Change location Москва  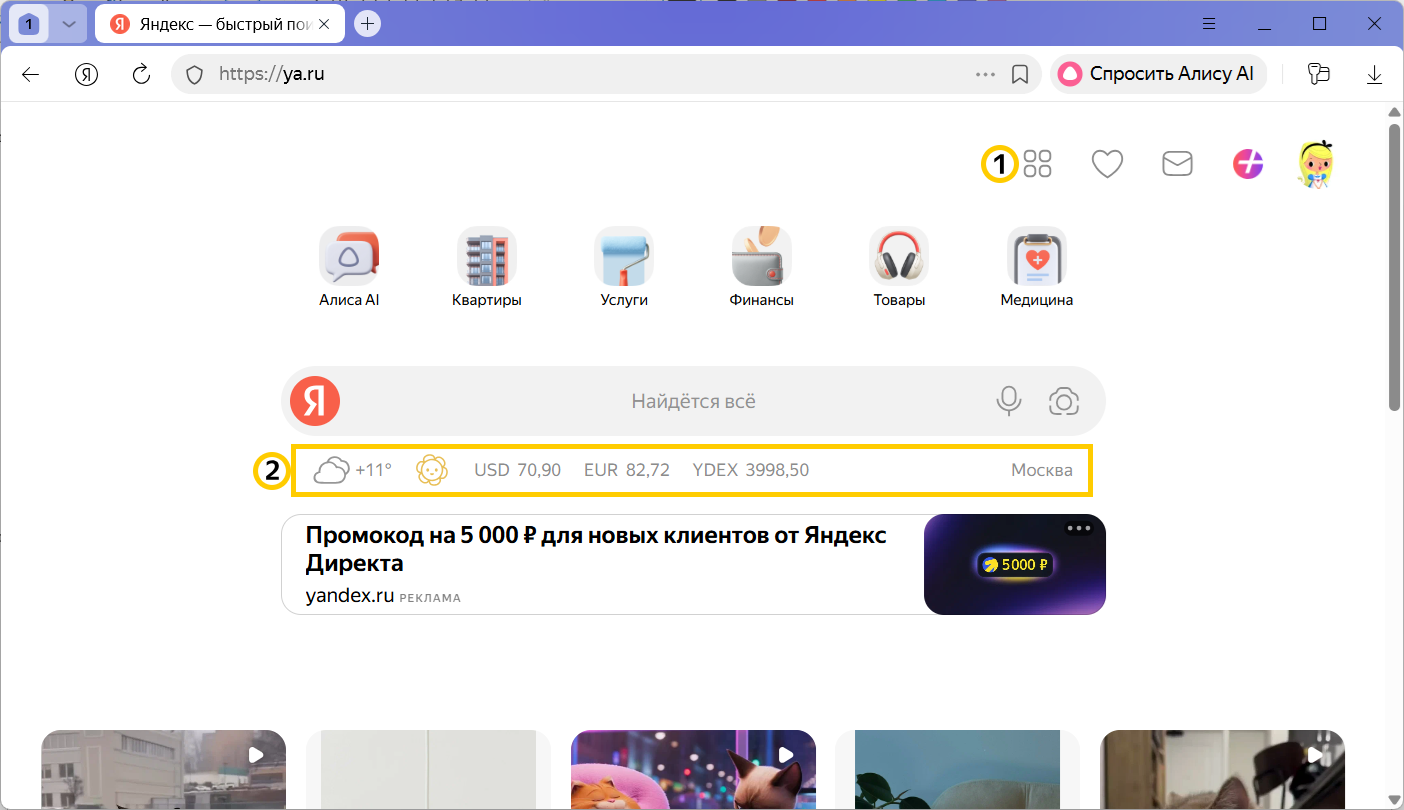click(1042, 470)
